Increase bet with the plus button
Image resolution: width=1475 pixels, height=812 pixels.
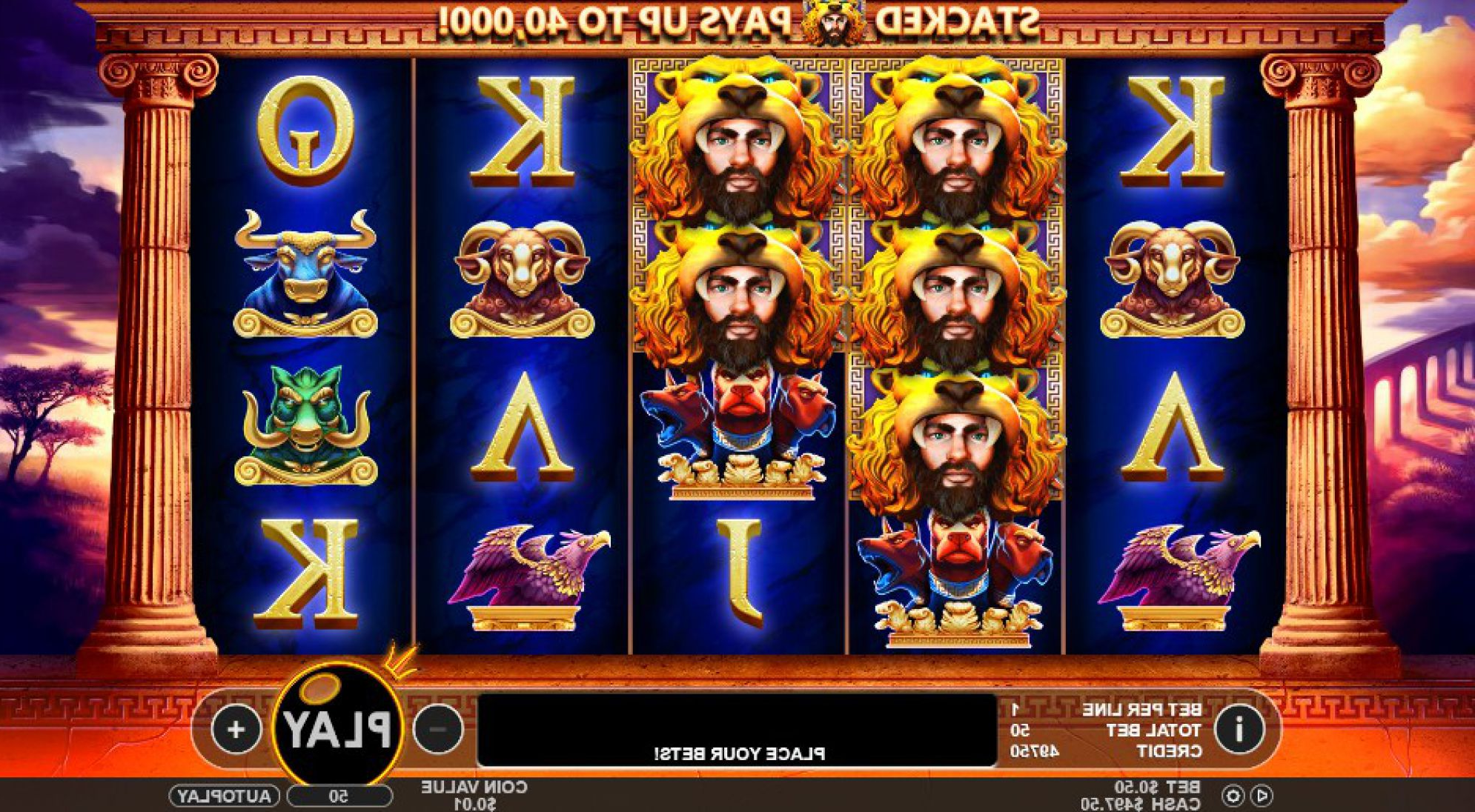click(x=236, y=729)
